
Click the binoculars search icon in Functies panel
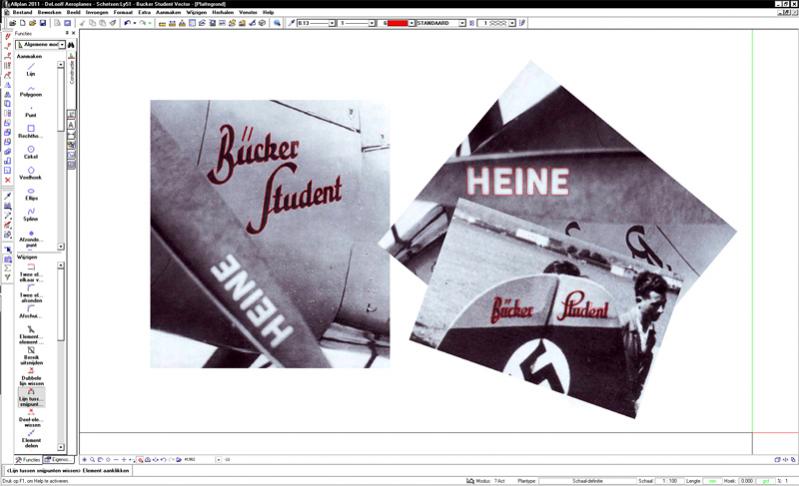pos(71,45)
